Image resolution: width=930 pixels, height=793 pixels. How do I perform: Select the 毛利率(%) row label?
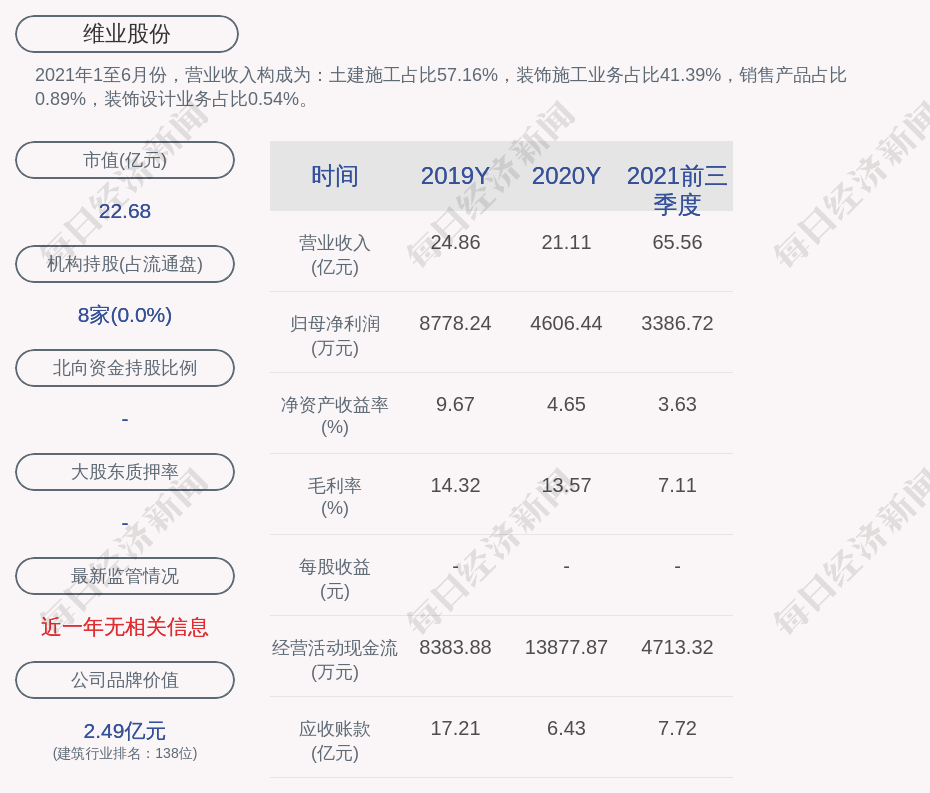[335, 497]
